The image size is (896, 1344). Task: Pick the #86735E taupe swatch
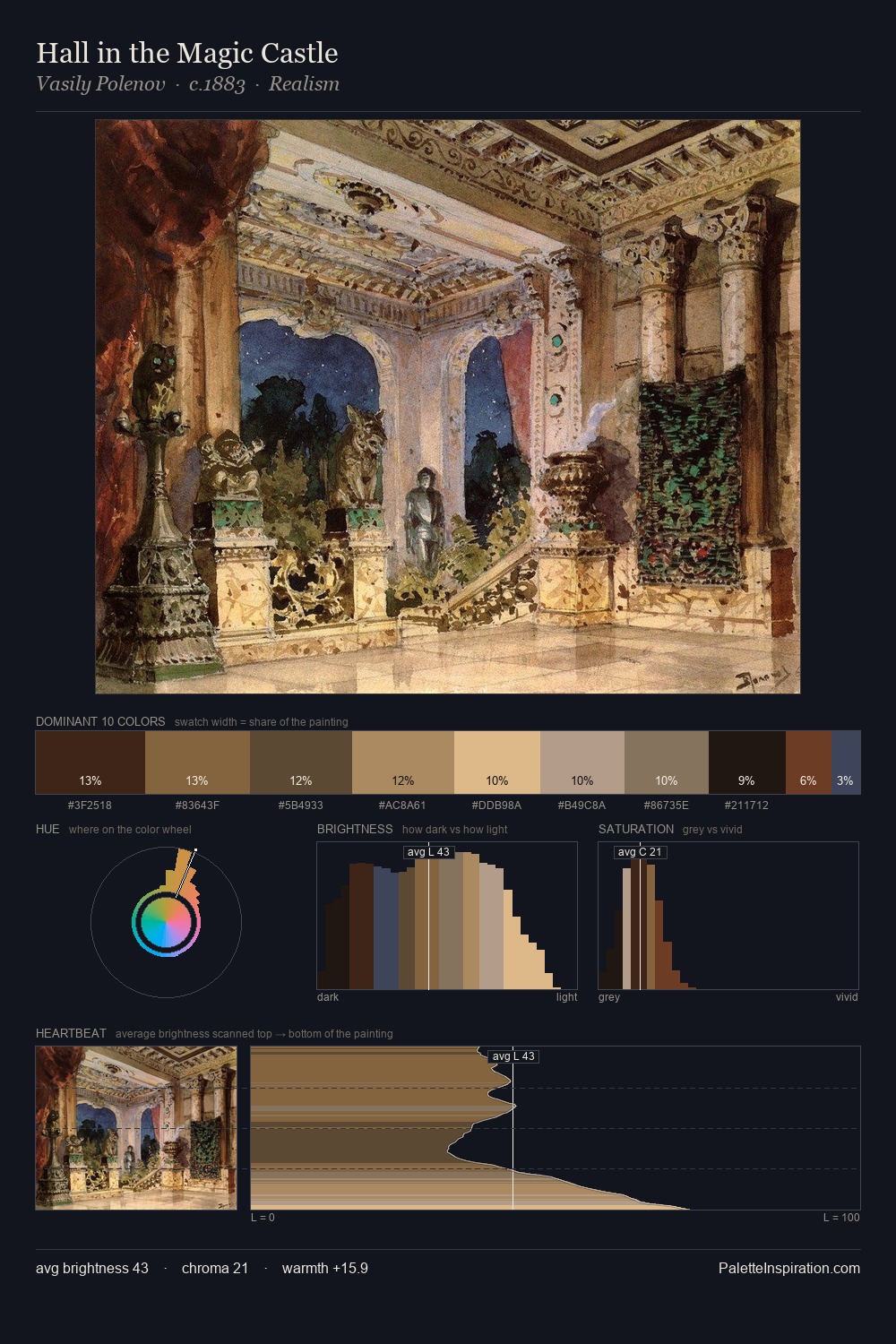(667, 762)
